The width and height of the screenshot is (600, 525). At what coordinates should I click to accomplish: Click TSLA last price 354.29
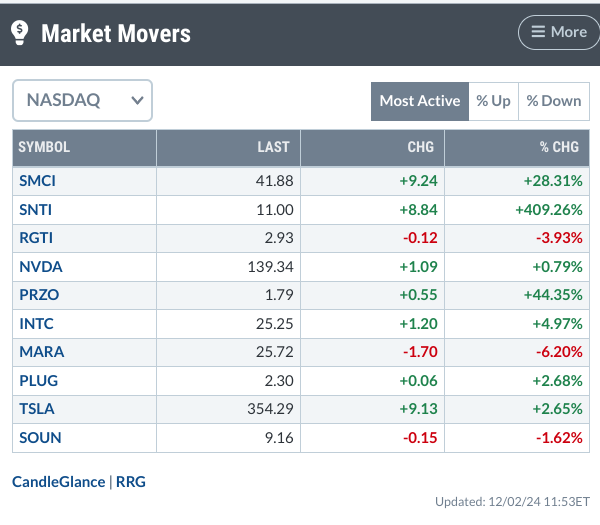(x=270, y=409)
